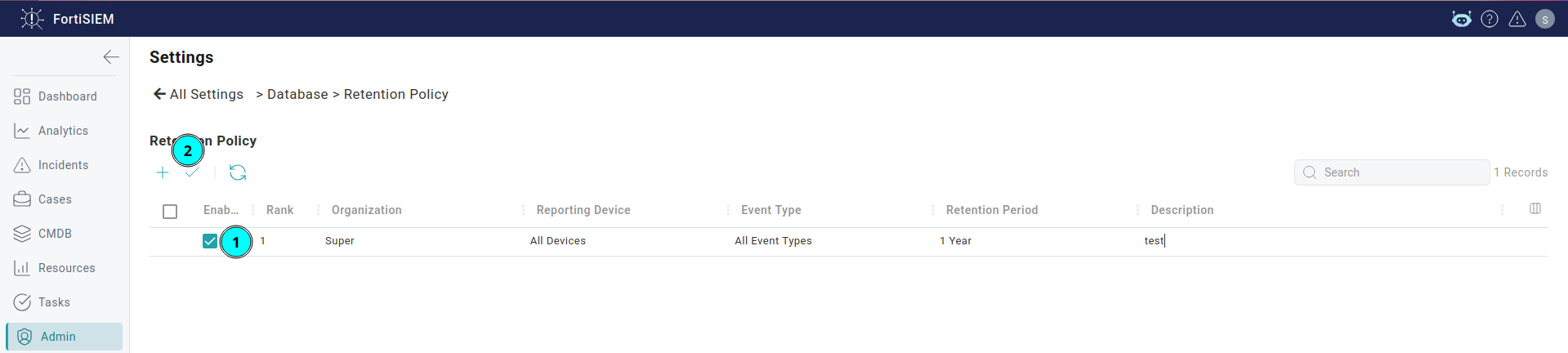This screenshot has width=1568, height=353.
Task: Open the alerts warning triangle icon
Action: coord(1517,19)
